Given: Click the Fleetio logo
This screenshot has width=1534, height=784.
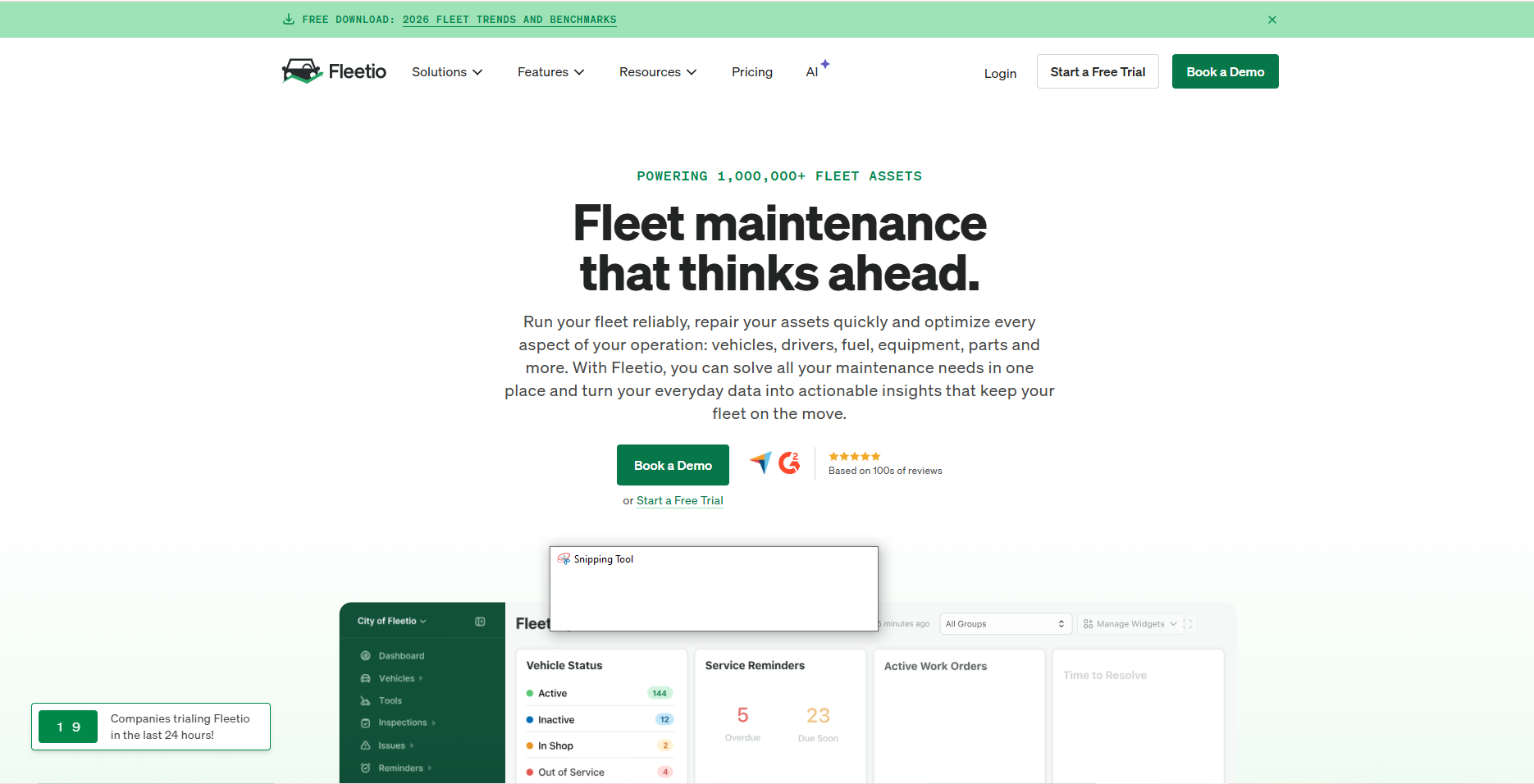Looking at the screenshot, I should coord(334,71).
